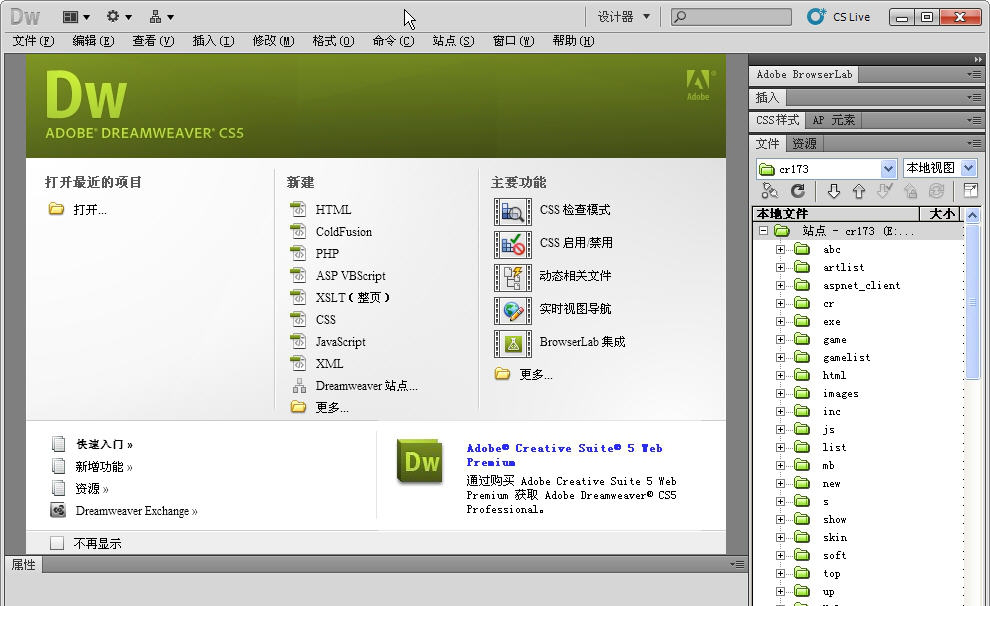The height and width of the screenshot is (630, 990).
Task: Click the Open folder icon under recent items
Action: click(56, 209)
